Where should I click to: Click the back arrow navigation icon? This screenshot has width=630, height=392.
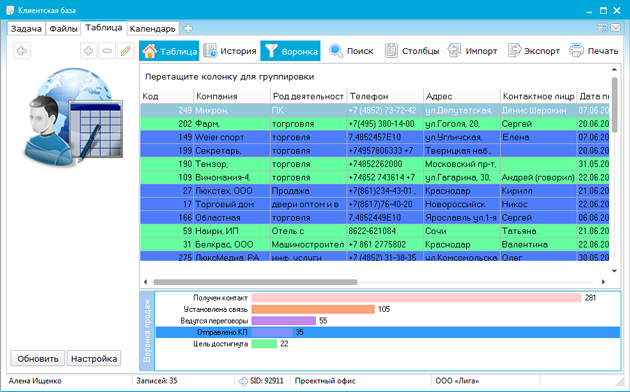pyautogui.click(x=22, y=51)
